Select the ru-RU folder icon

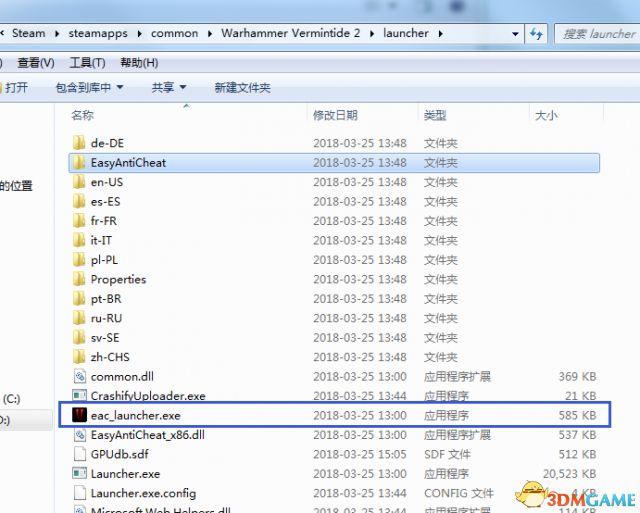(79, 318)
